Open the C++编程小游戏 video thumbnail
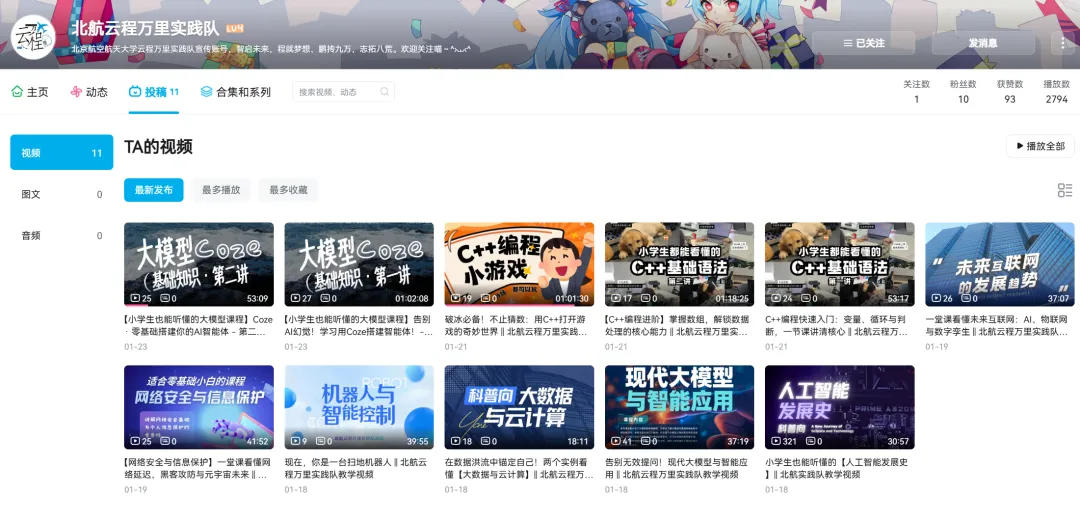Viewport: 1080px width, 505px height. tap(519, 264)
